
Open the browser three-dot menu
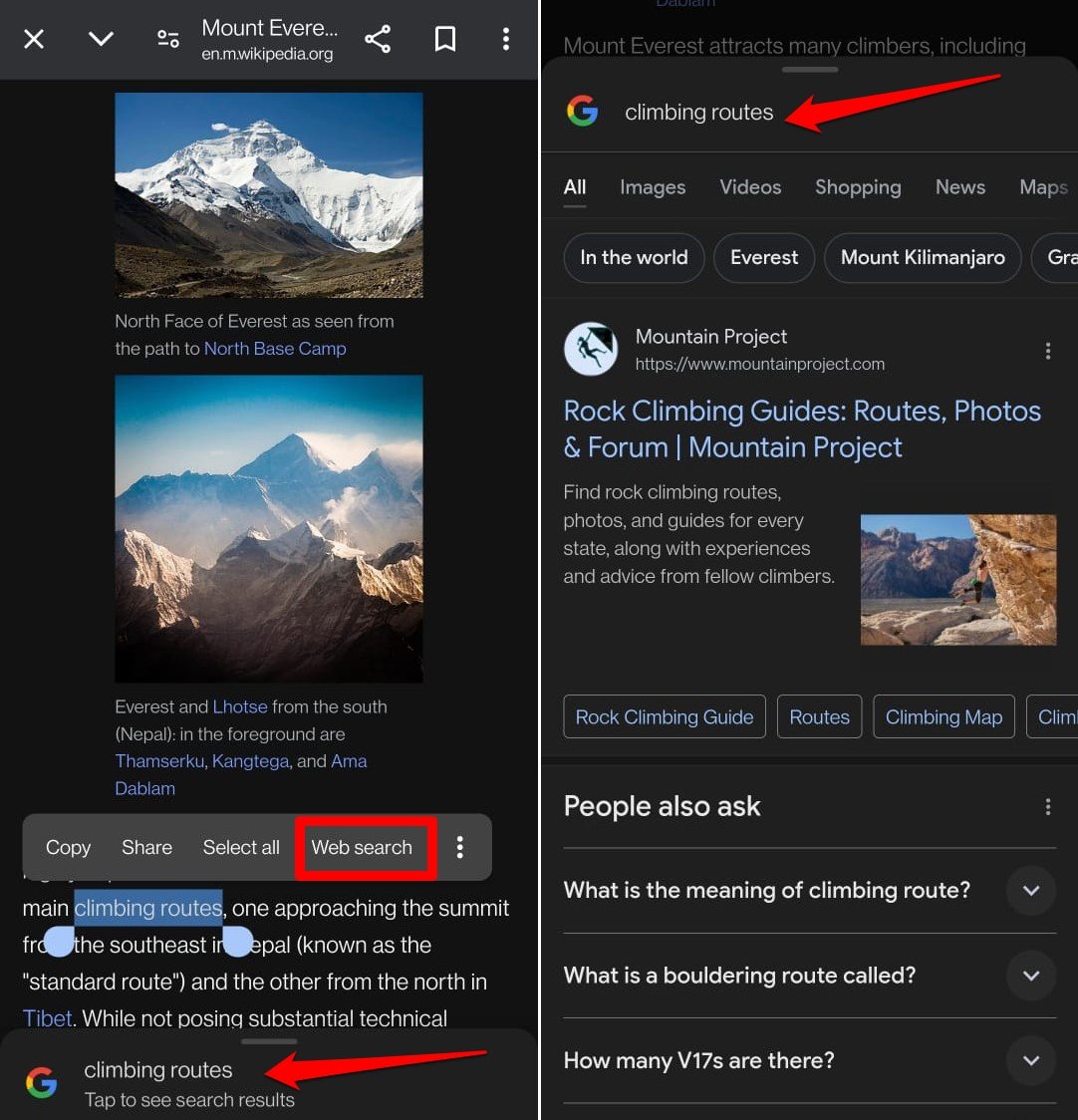point(506,39)
